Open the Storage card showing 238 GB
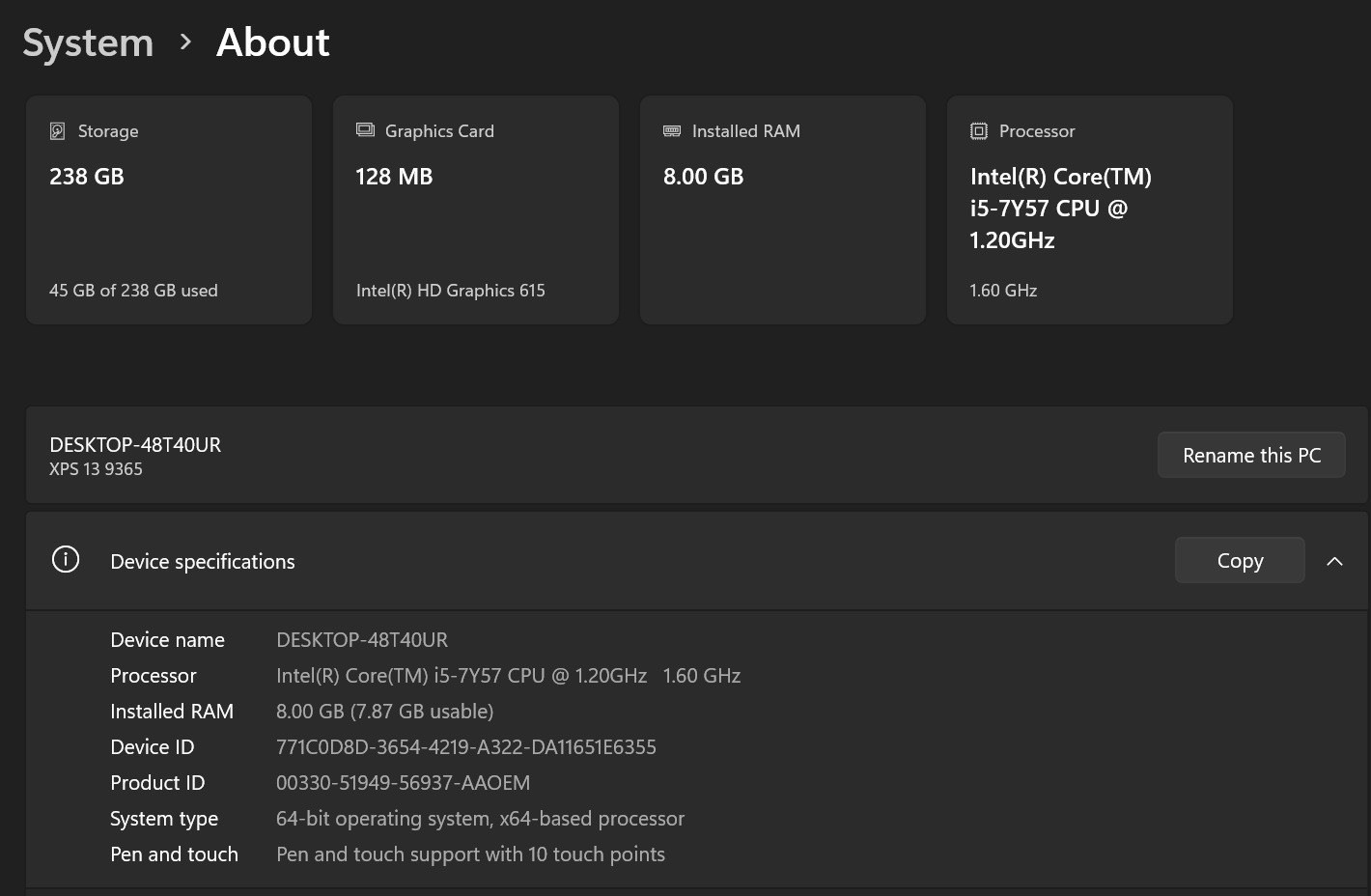Image resolution: width=1371 pixels, height=896 pixels. tap(169, 210)
